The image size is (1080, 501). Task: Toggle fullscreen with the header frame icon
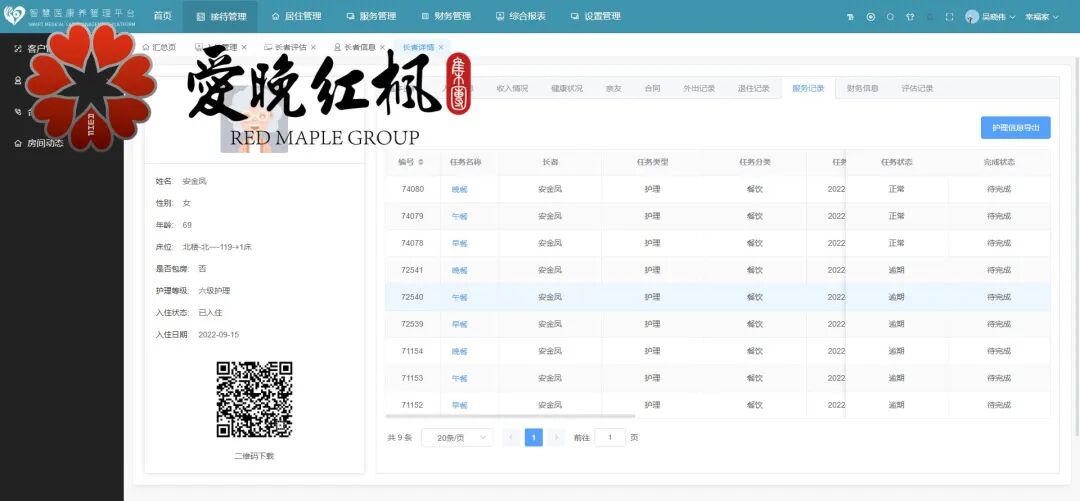950,17
